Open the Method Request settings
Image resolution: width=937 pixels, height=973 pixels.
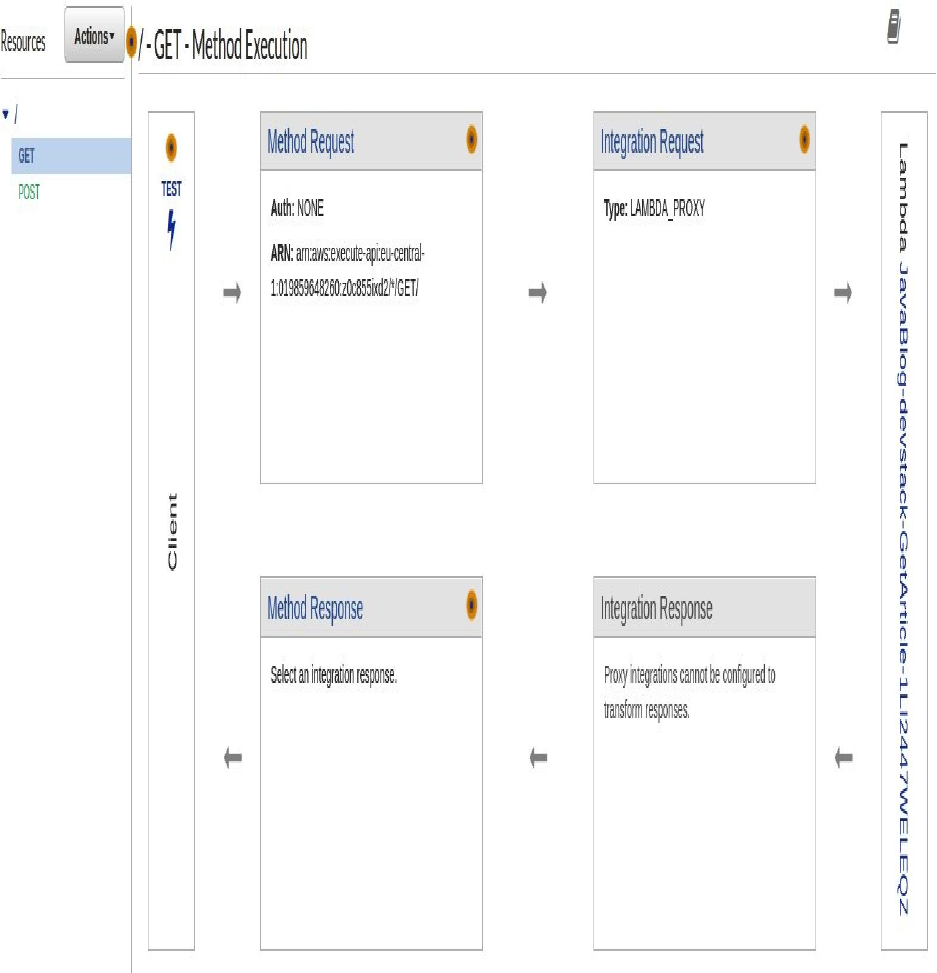tap(310, 142)
